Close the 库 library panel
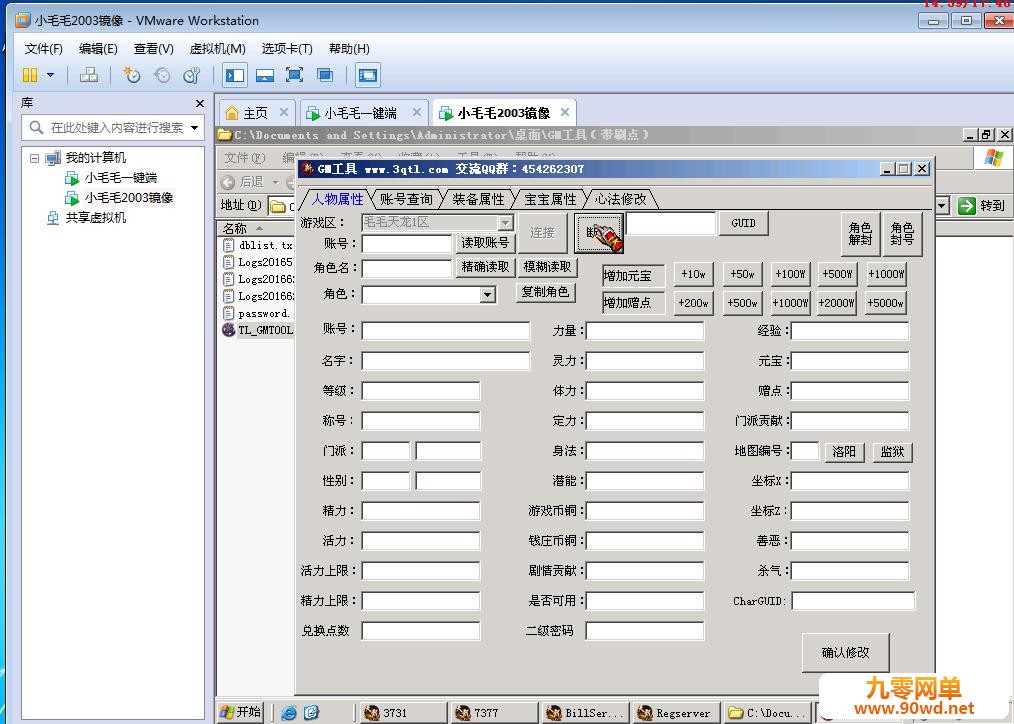Image resolution: width=1014 pixels, height=724 pixels. pyautogui.click(x=200, y=103)
